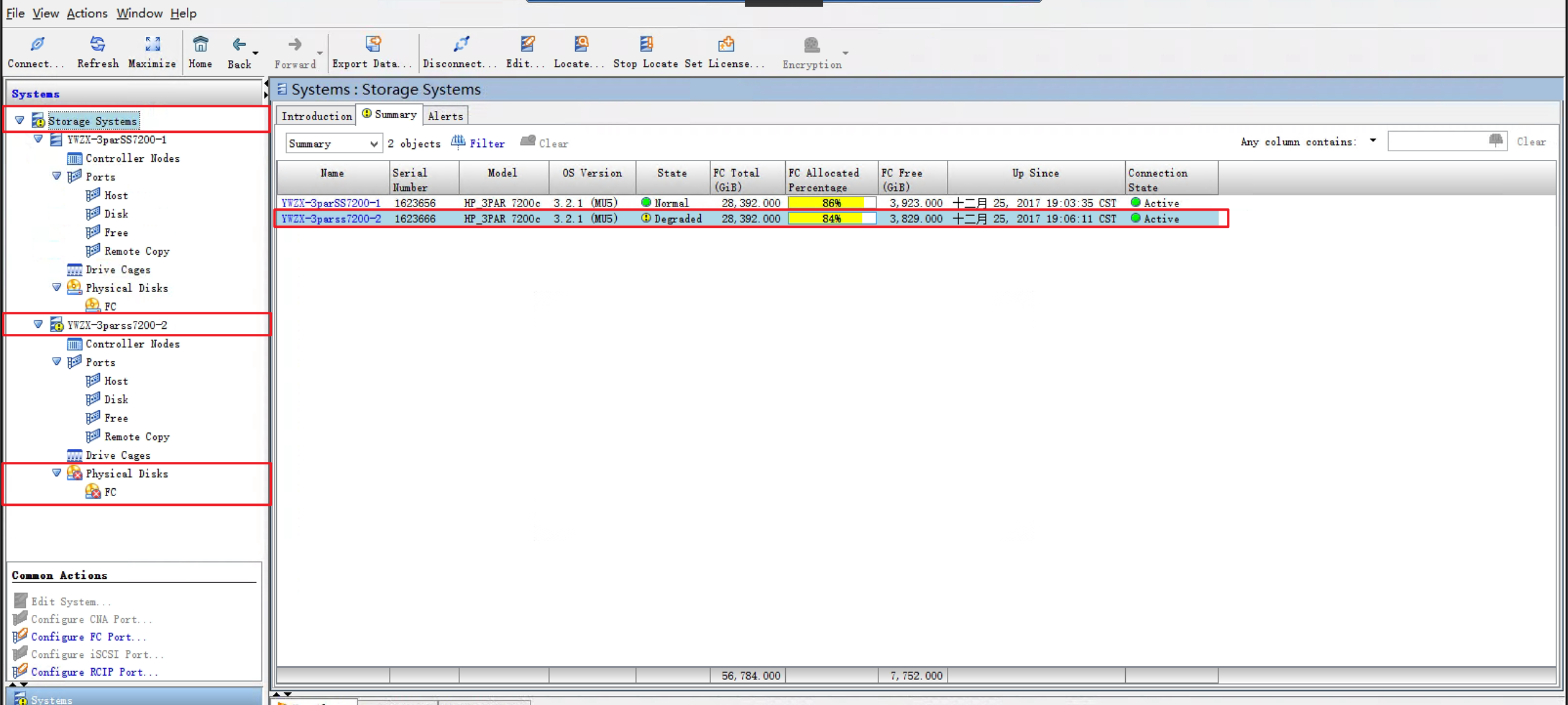This screenshot has height=705, width=1568.
Task: Click the Locate toolbar icon
Action: [x=581, y=45]
